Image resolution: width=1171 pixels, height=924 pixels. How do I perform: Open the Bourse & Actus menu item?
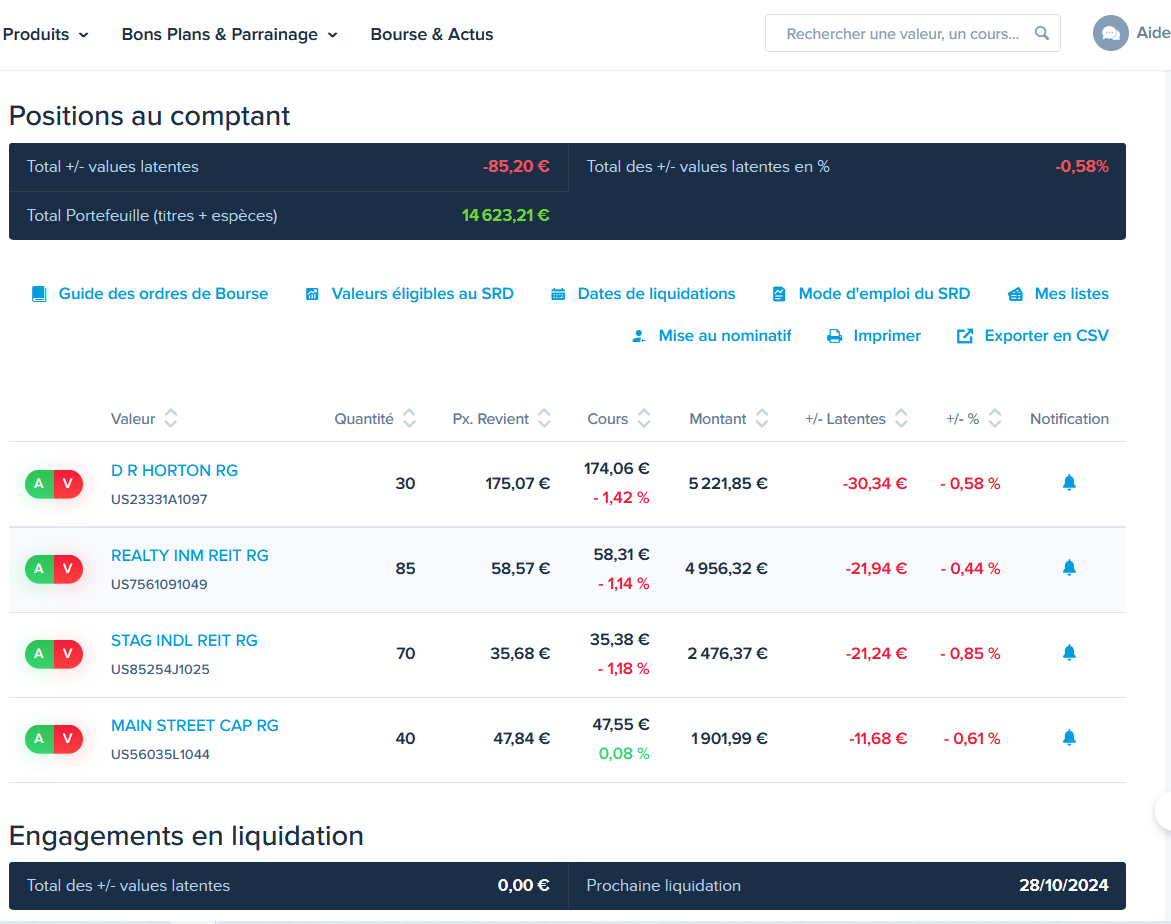click(x=432, y=34)
